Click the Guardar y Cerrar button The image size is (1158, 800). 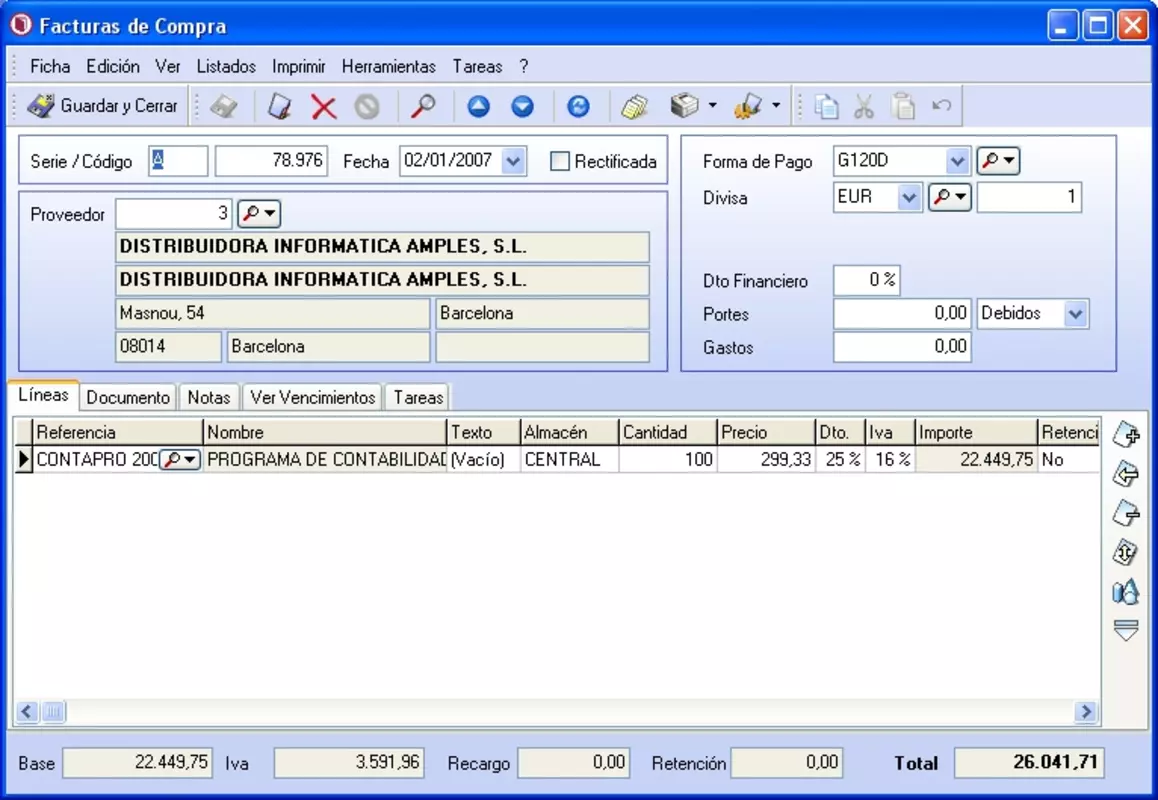click(103, 106)
